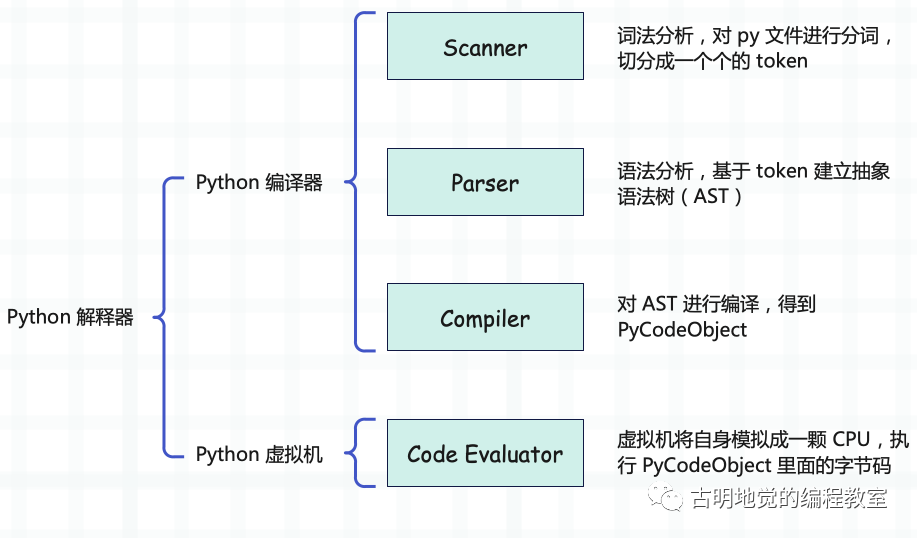Select the 'Python 虚拟机' label
This screenshot has width=917, height=538.
pos(259,454)
